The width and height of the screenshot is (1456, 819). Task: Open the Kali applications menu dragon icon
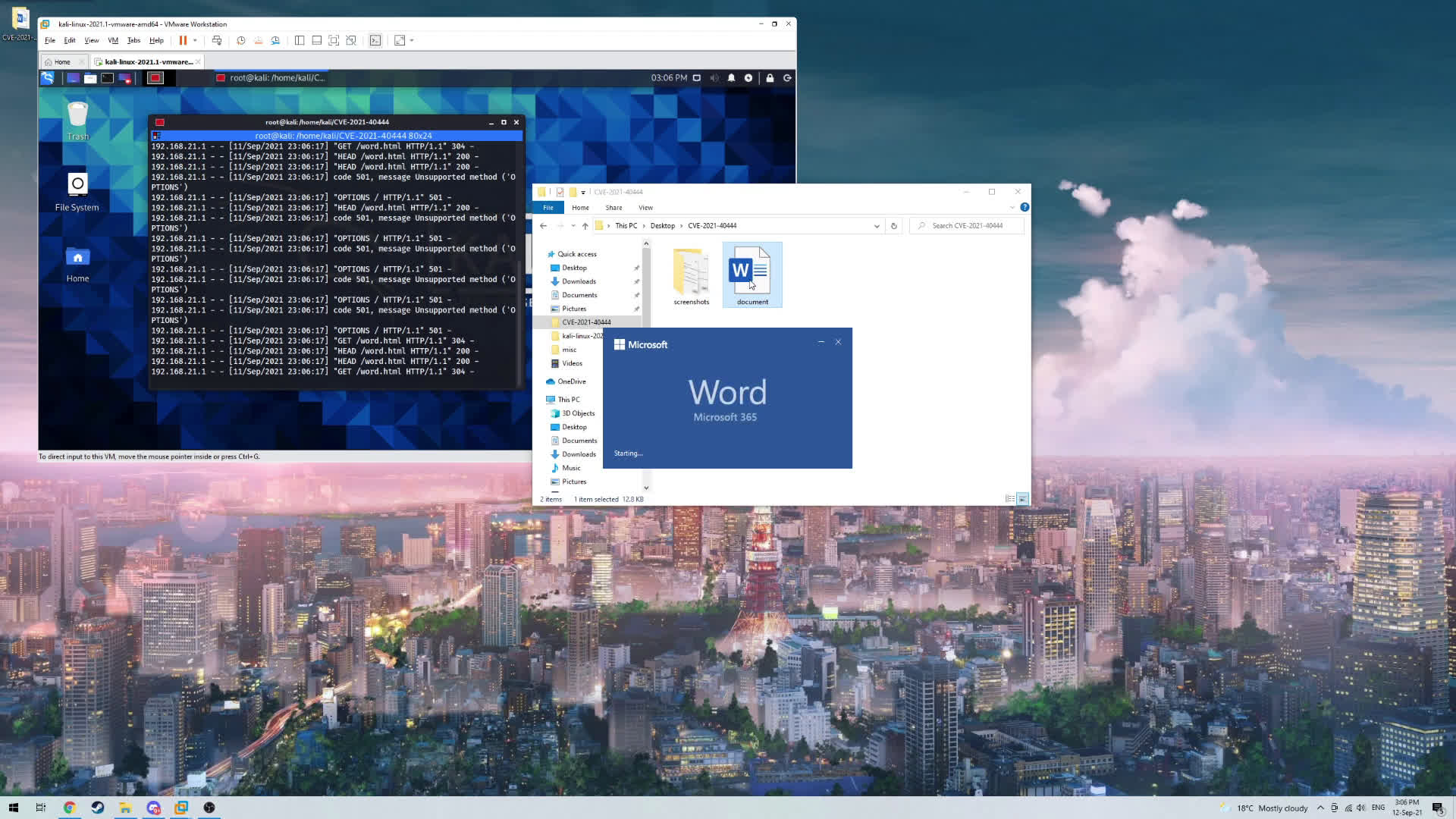tap(48, 78)
